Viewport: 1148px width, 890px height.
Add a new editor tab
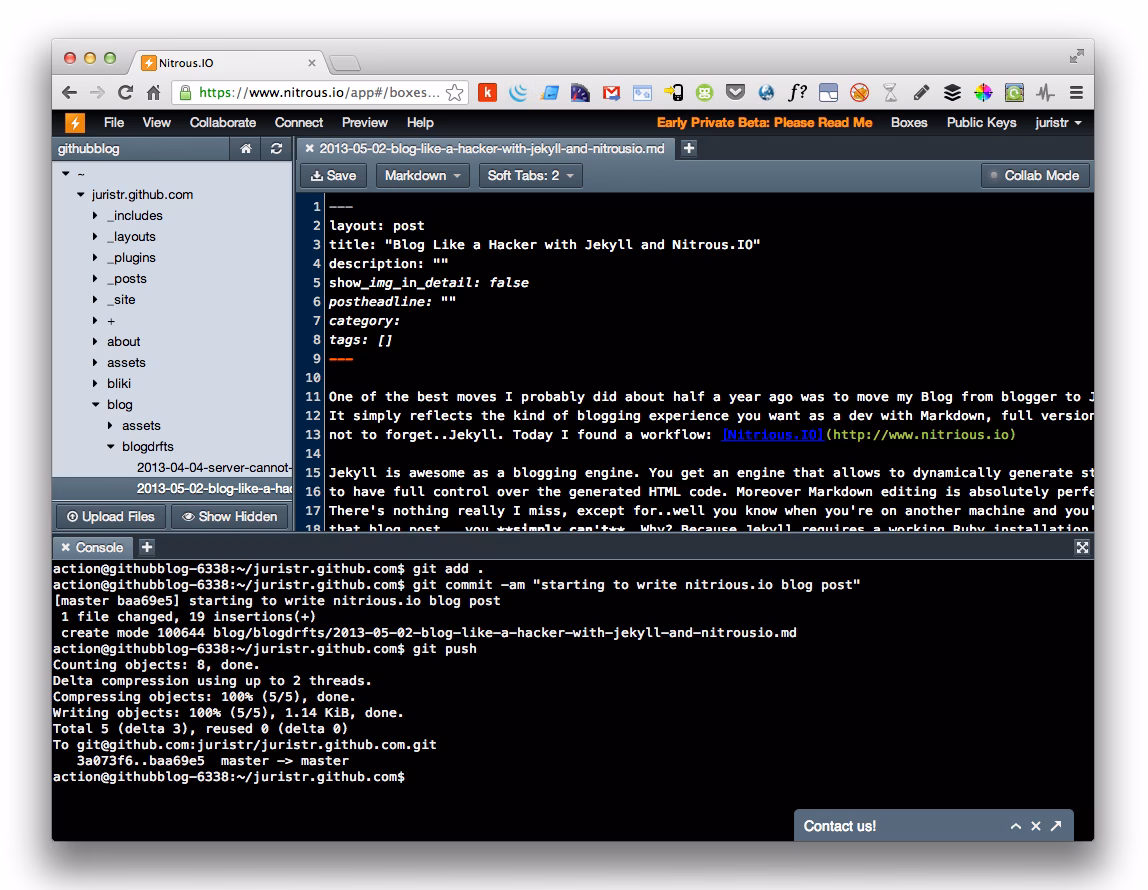(x=689, y=148)
